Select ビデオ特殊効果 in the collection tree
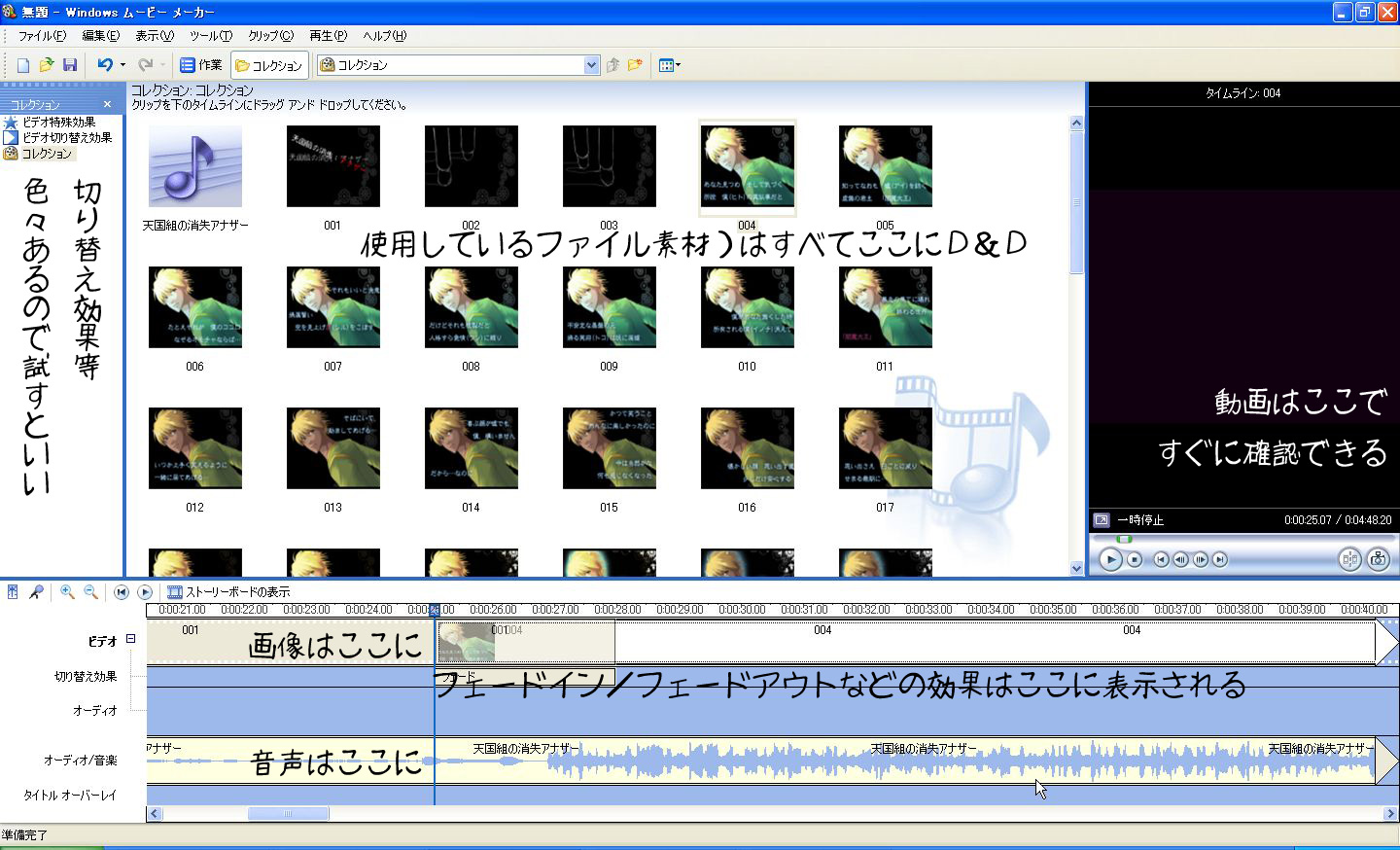Screen dimensions: 1400x850 coord(58,123)
